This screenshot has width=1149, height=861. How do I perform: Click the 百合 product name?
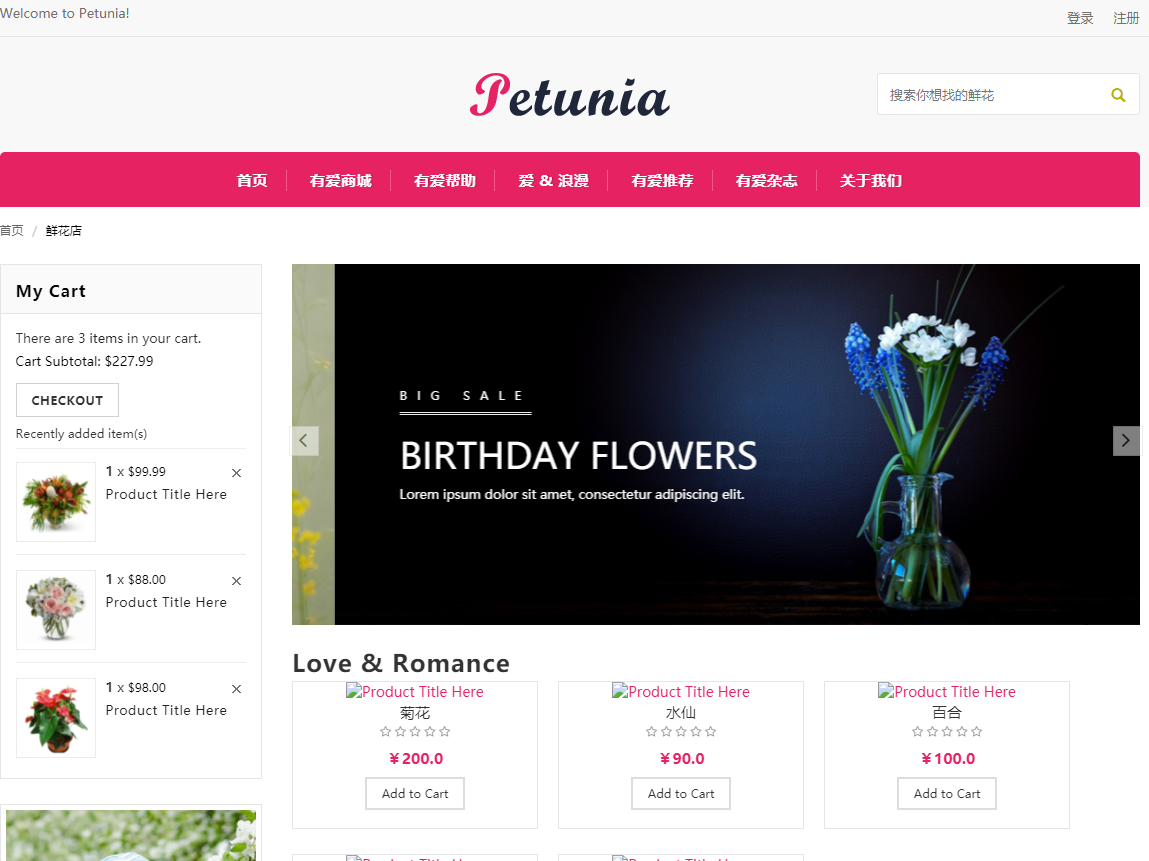(x=947, y=712)
